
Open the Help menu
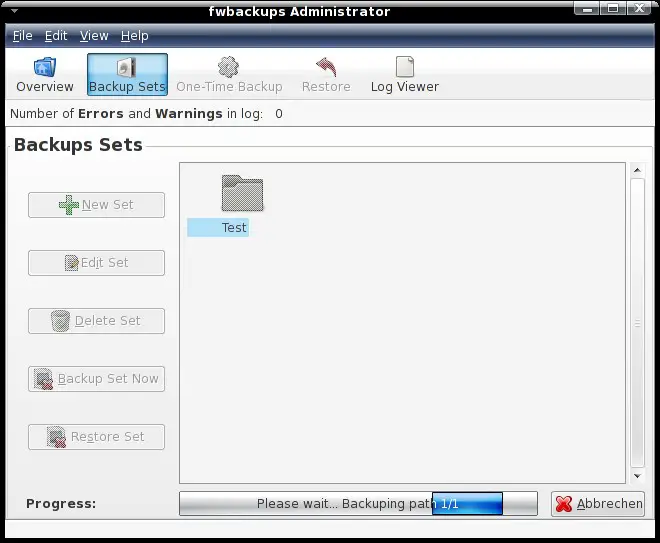(x=134, y=36)
